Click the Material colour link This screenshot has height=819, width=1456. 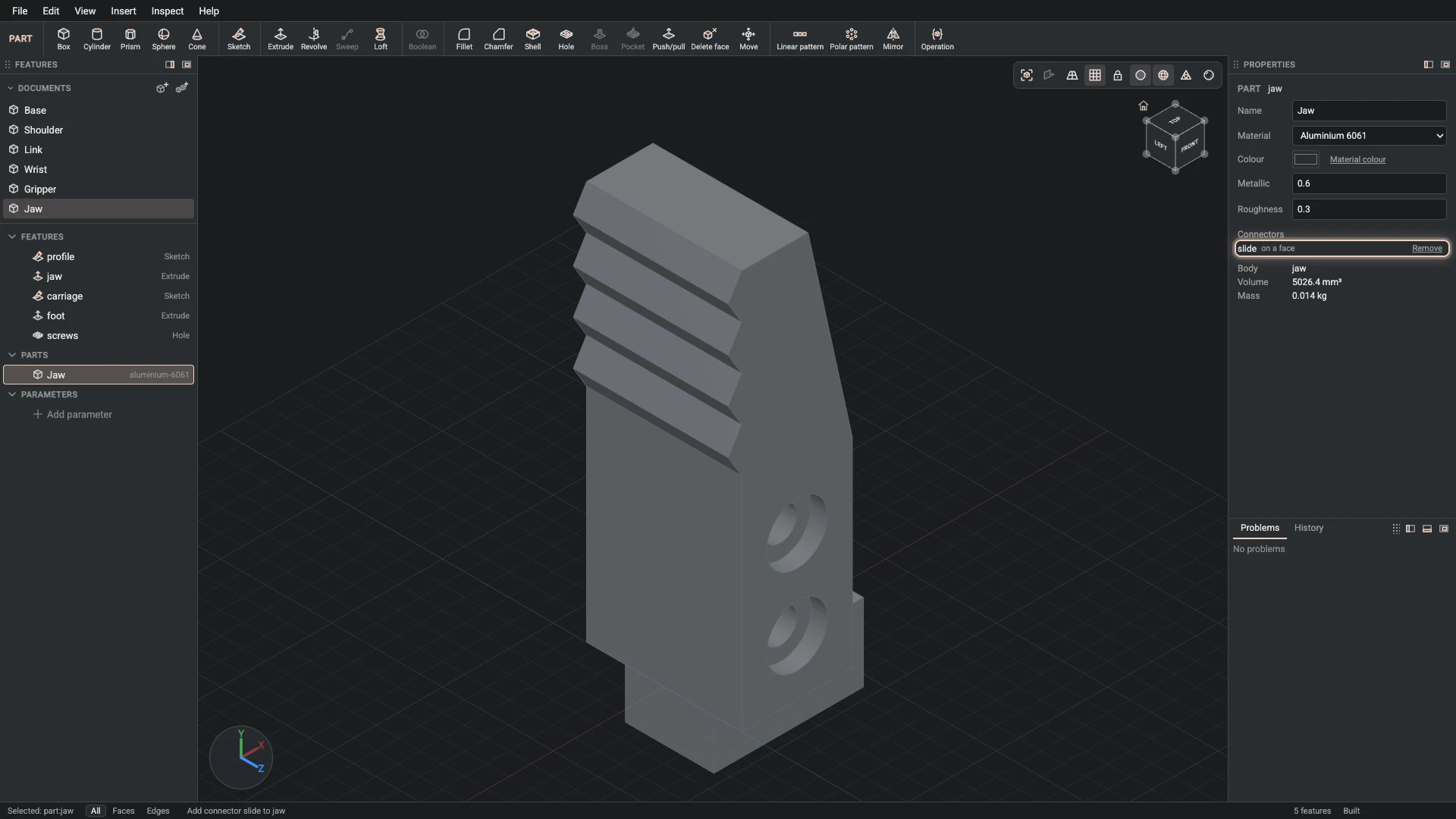(x=1357, y=159)
